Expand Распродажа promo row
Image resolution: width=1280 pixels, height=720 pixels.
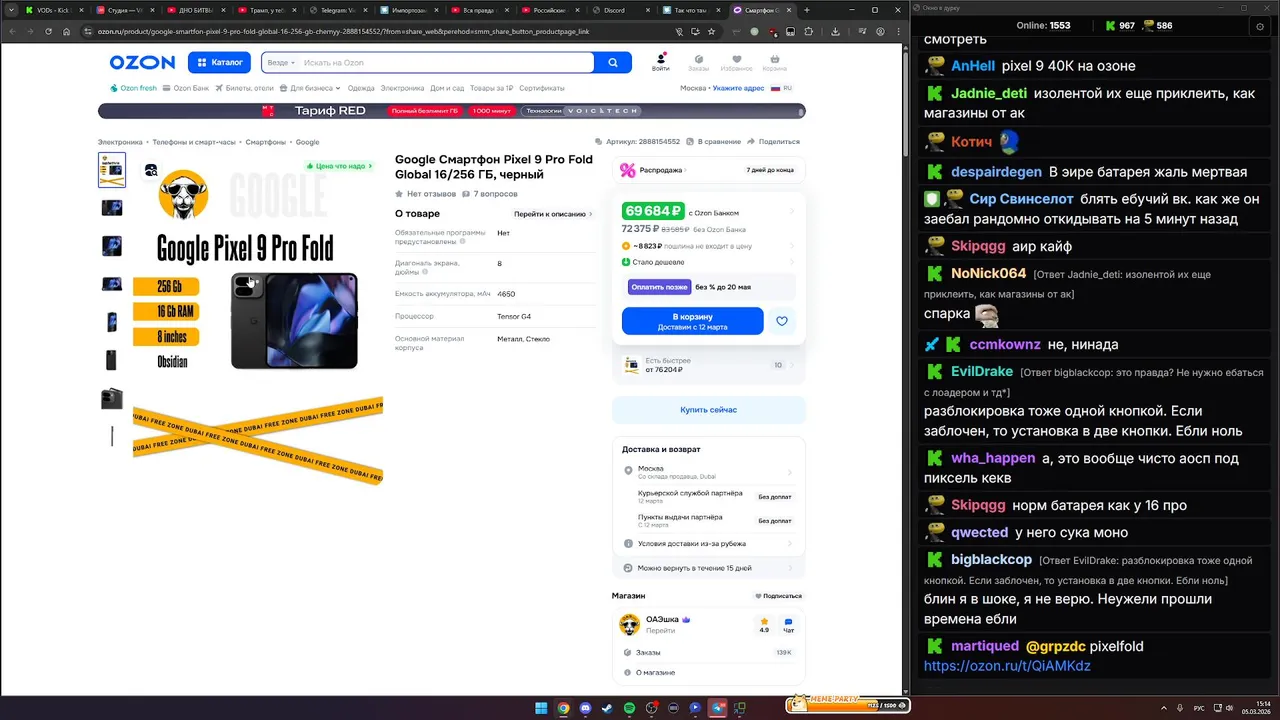[x=709, y=170]
